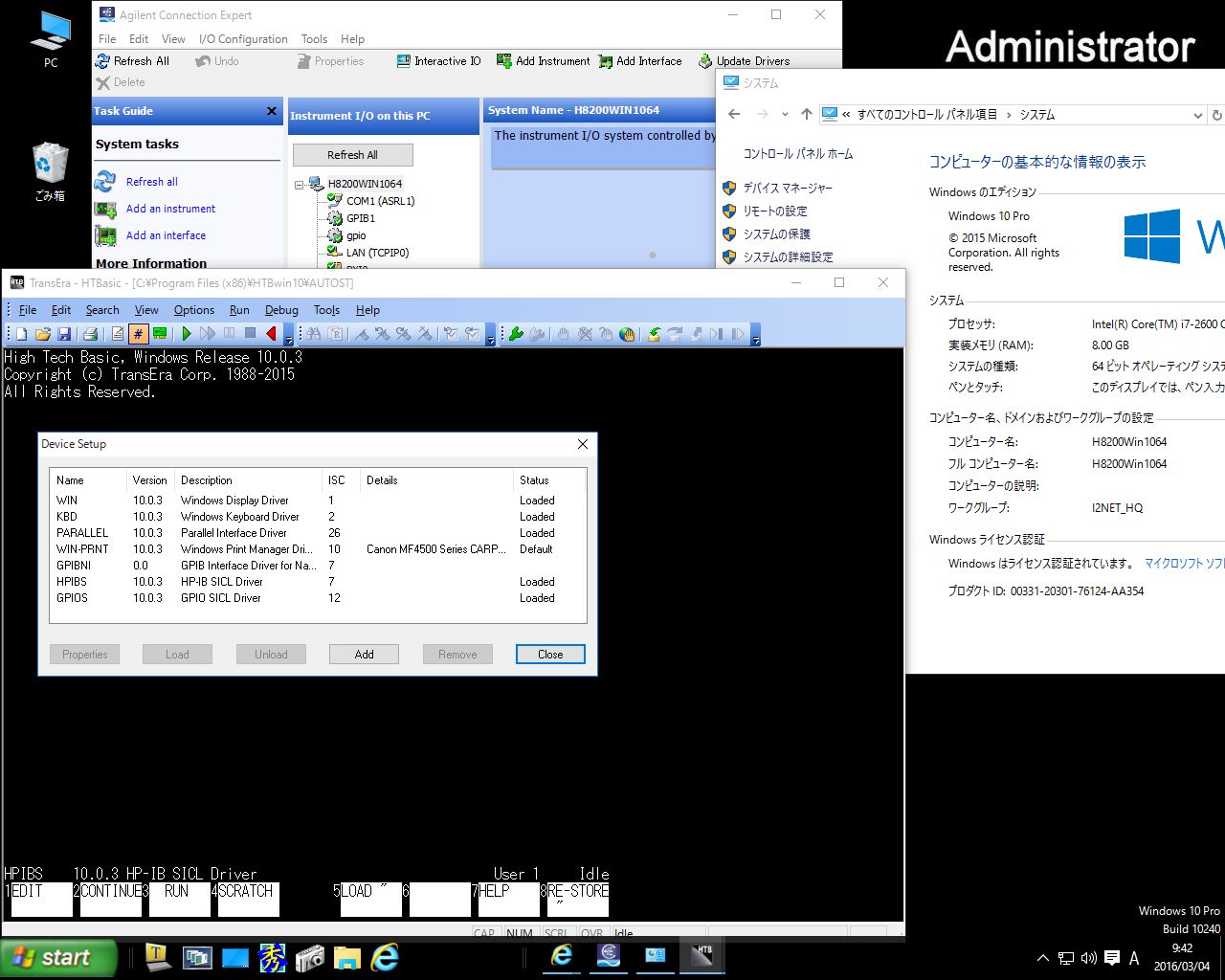
Task: Click the New file icon in HTBasic toolbar
Action: click(21, 334)
